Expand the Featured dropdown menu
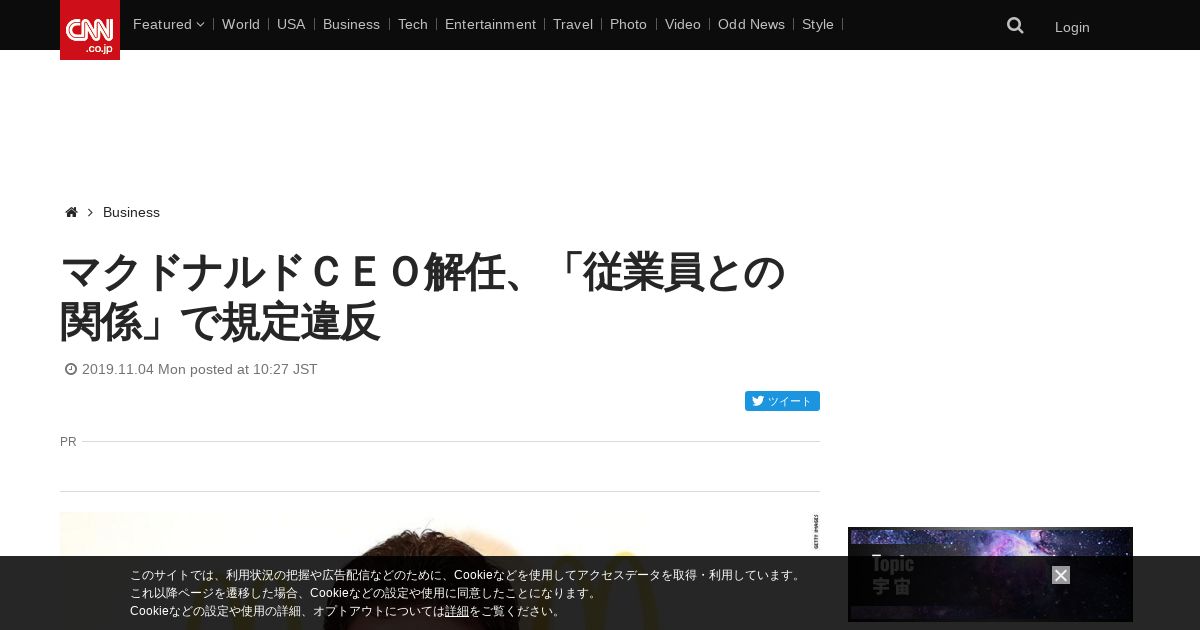Image resolution: width=1200 pixels, height=630 pixels. pos(168,24)
